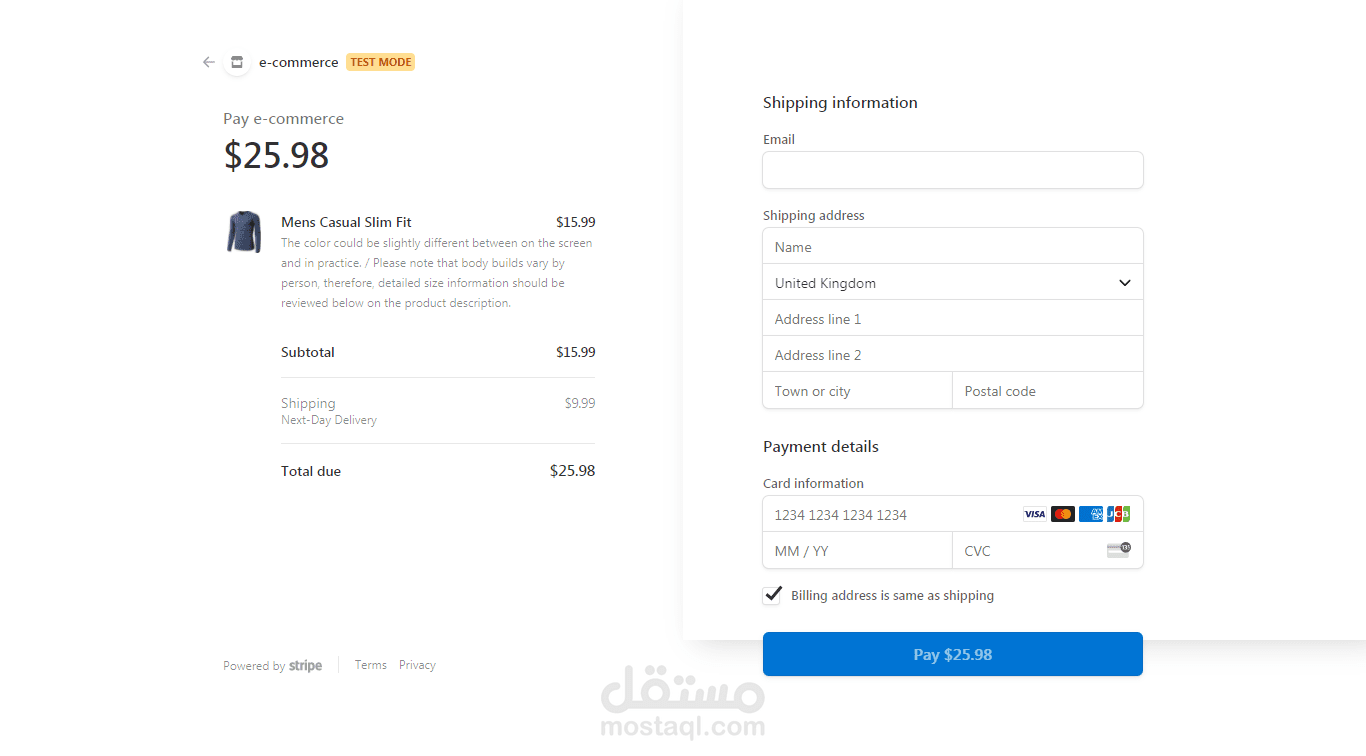Click the Postal code field

coord(1047,391)
